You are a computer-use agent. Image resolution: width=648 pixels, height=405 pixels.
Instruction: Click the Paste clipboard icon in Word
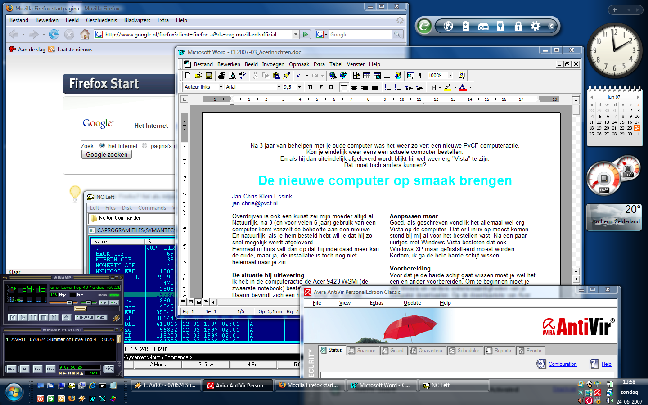(x=276, y=76)
